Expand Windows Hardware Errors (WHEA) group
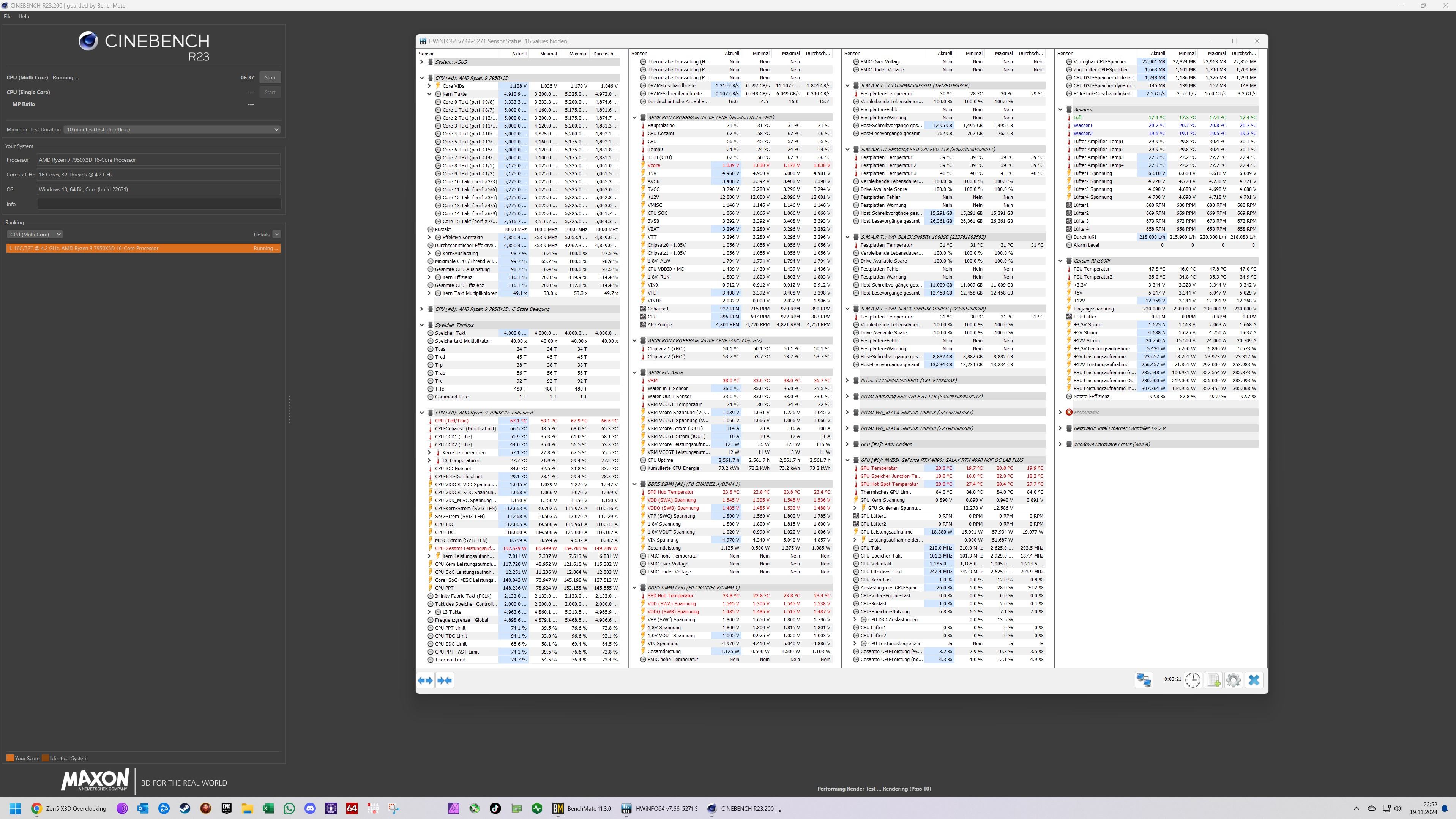Screen dimensions: 1456x819 point(1060,444)
